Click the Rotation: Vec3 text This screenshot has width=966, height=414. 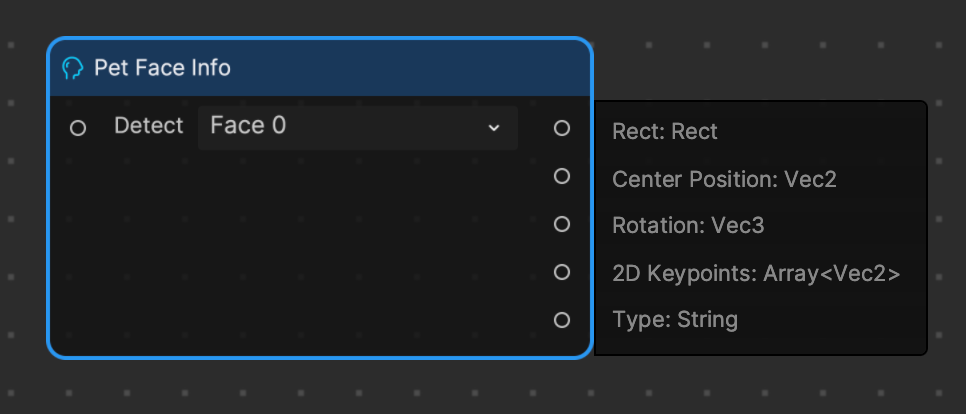pos(688,225)
